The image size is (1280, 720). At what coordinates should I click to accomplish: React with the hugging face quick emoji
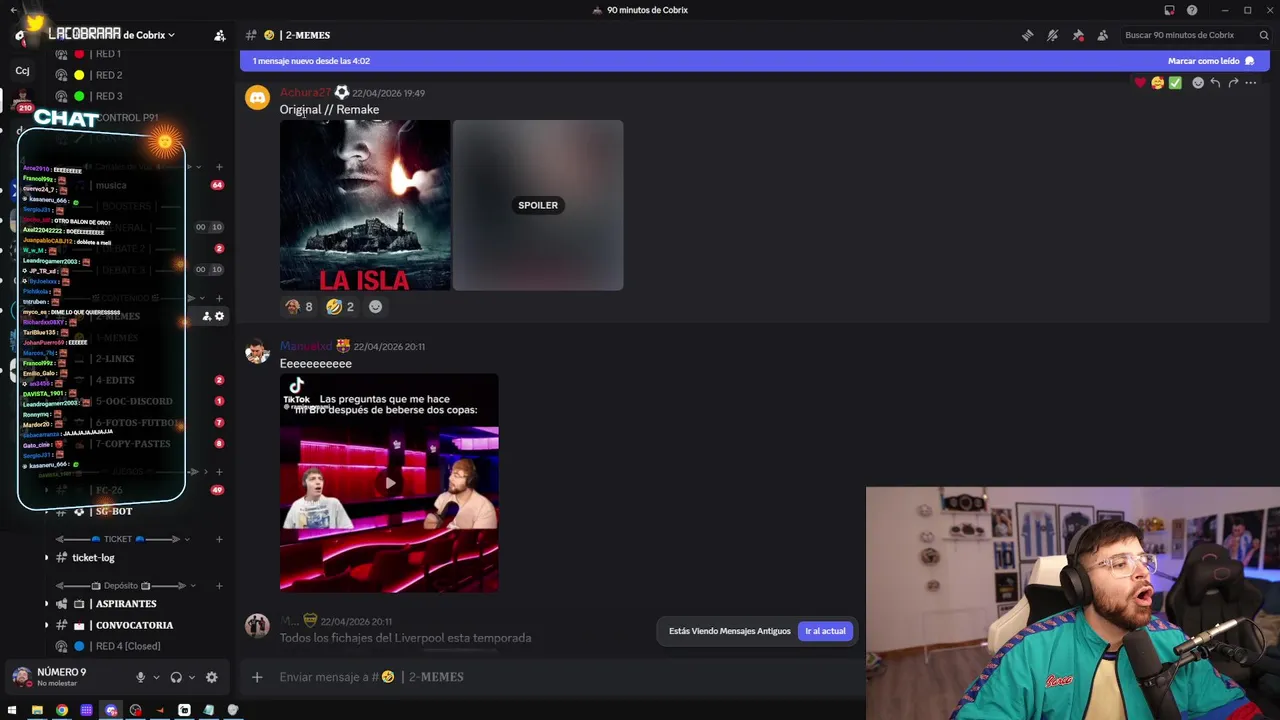coord(1158,83)
